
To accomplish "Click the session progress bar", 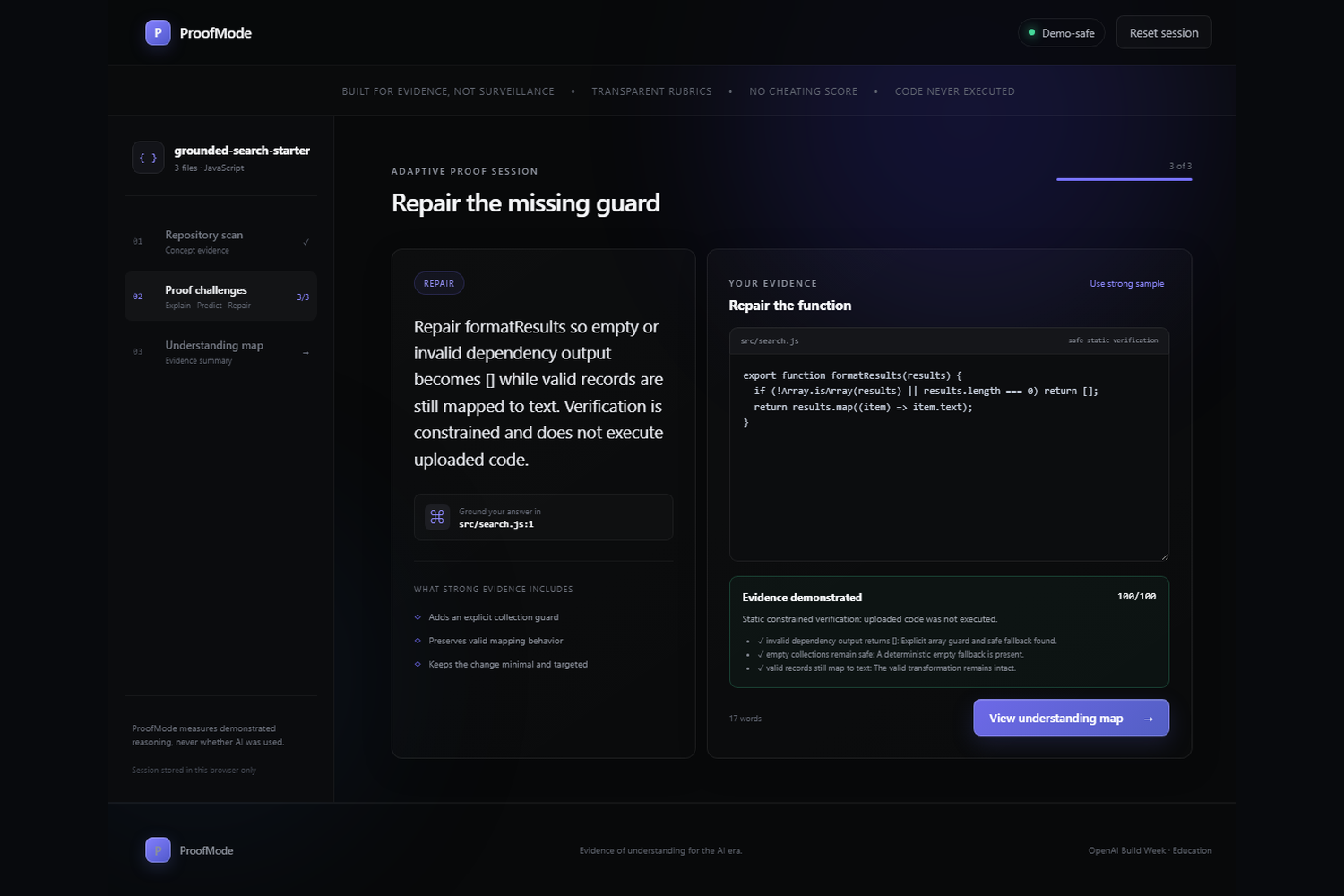I will tap(1124, 179).
